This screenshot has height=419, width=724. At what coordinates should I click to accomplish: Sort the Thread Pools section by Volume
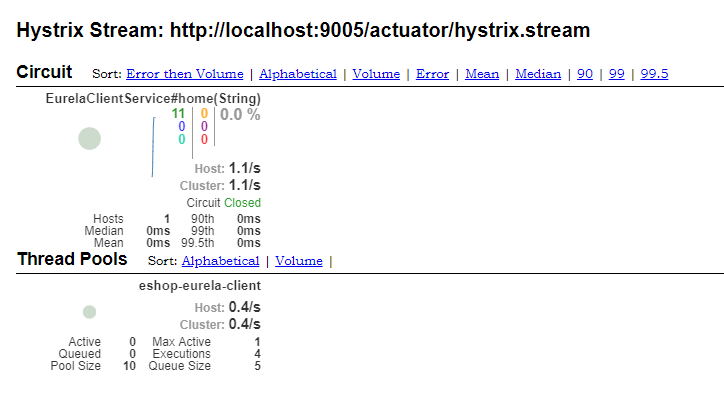299,261
